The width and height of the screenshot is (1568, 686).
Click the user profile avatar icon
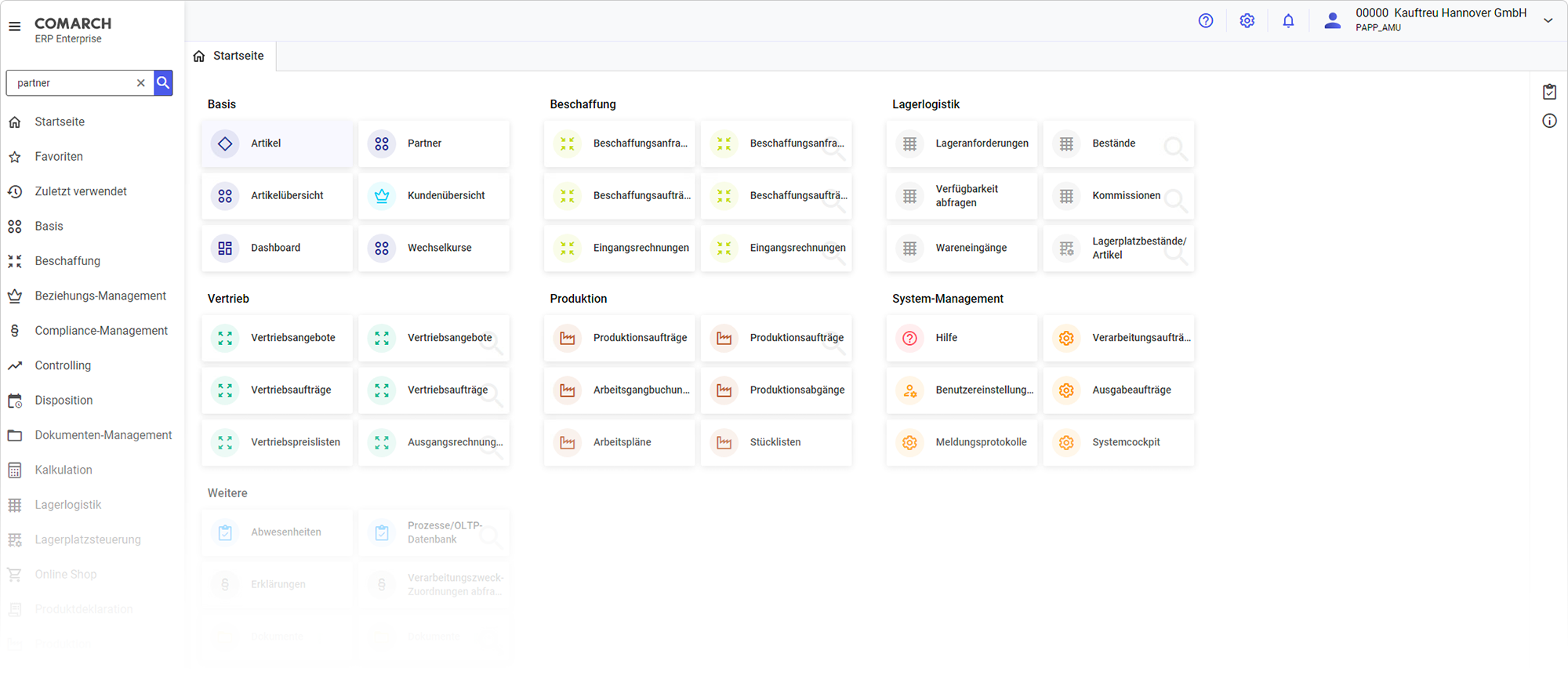click(x=1332, y=21)
